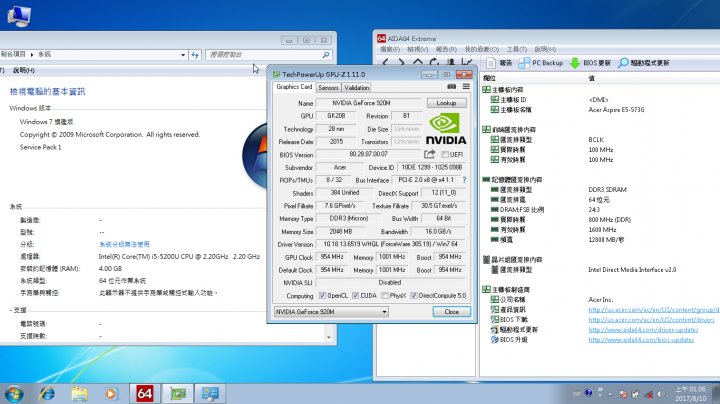Click the PC Backup toolbar icon
Viewport: 720px width, 404px height.
(x=524, y=63)
